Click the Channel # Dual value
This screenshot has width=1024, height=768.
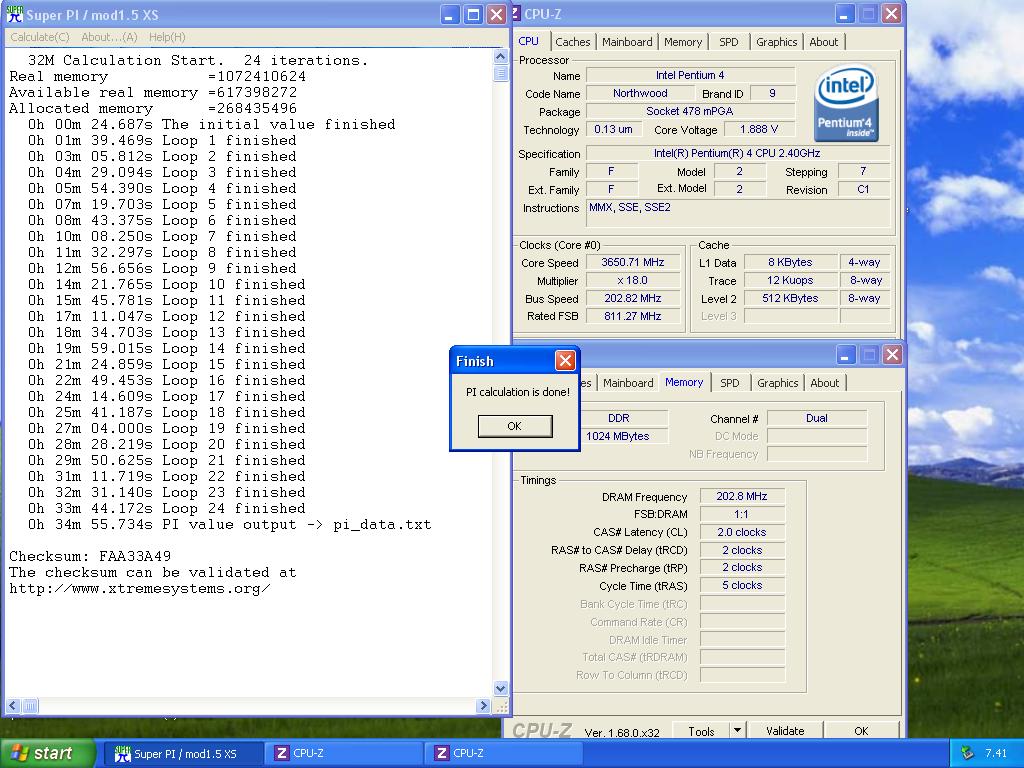[816, 418]
